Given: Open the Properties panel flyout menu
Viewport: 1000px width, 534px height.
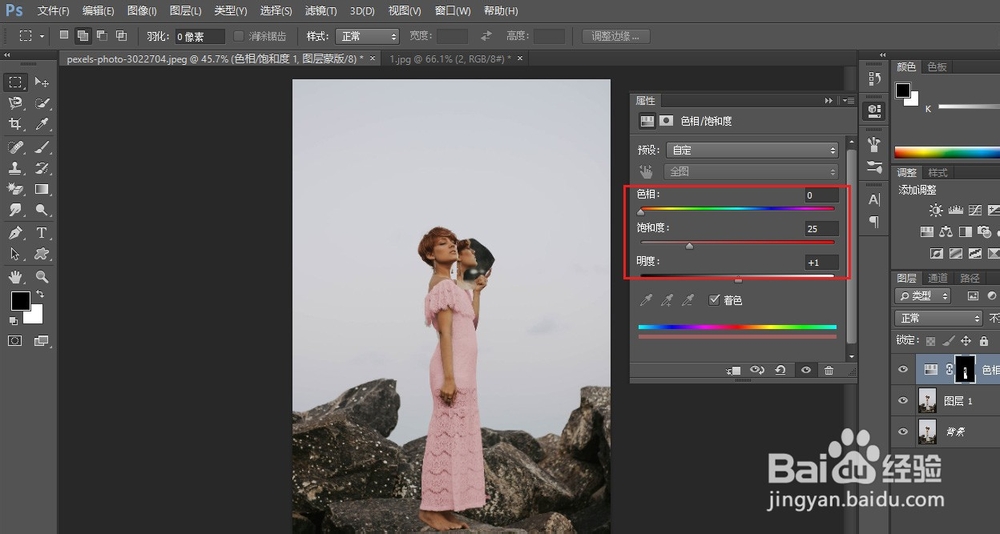Looking at the screenshot, I should 848,101.
